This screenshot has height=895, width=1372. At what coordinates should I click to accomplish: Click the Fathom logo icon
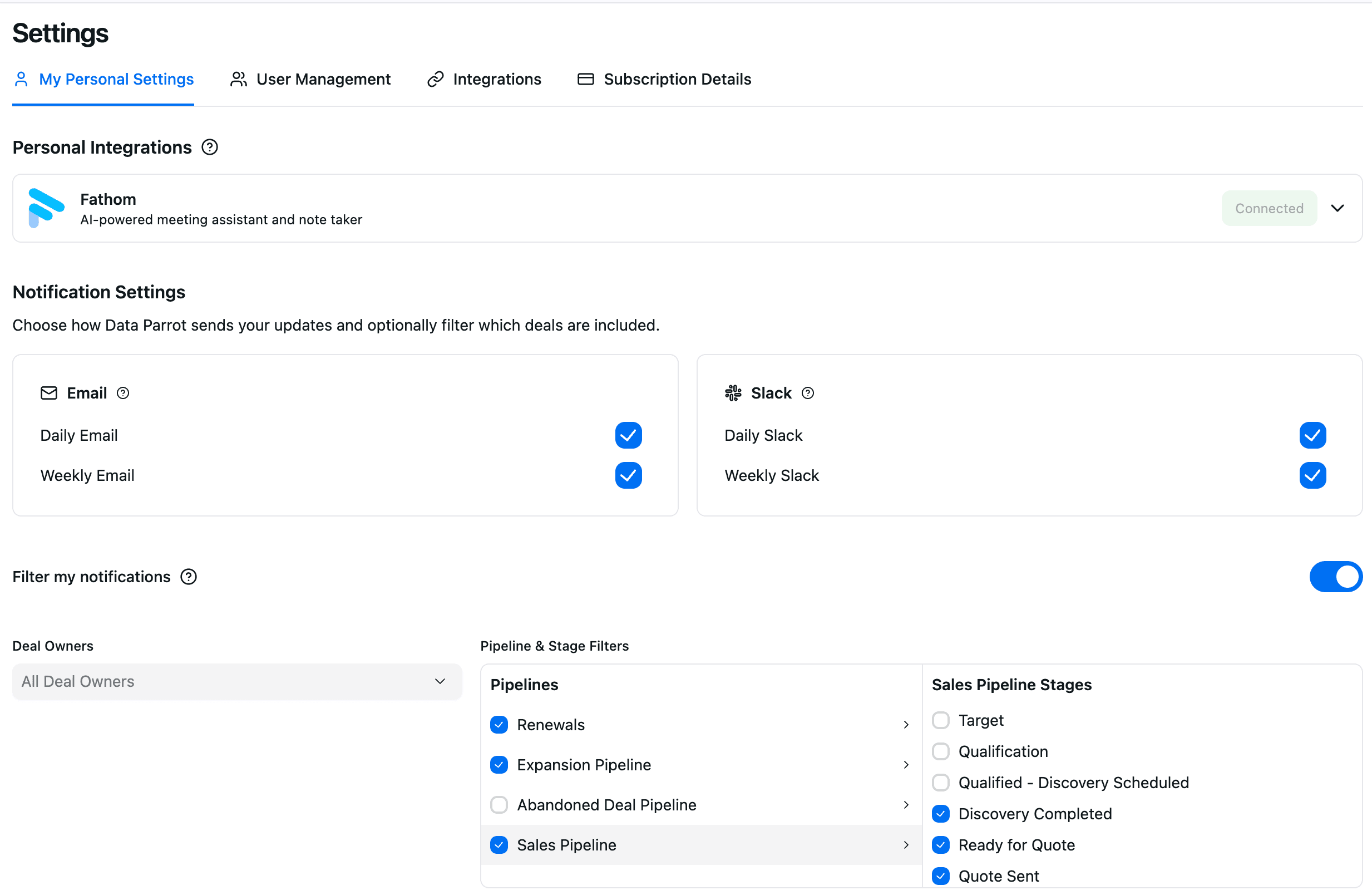[x=46, y=208]
